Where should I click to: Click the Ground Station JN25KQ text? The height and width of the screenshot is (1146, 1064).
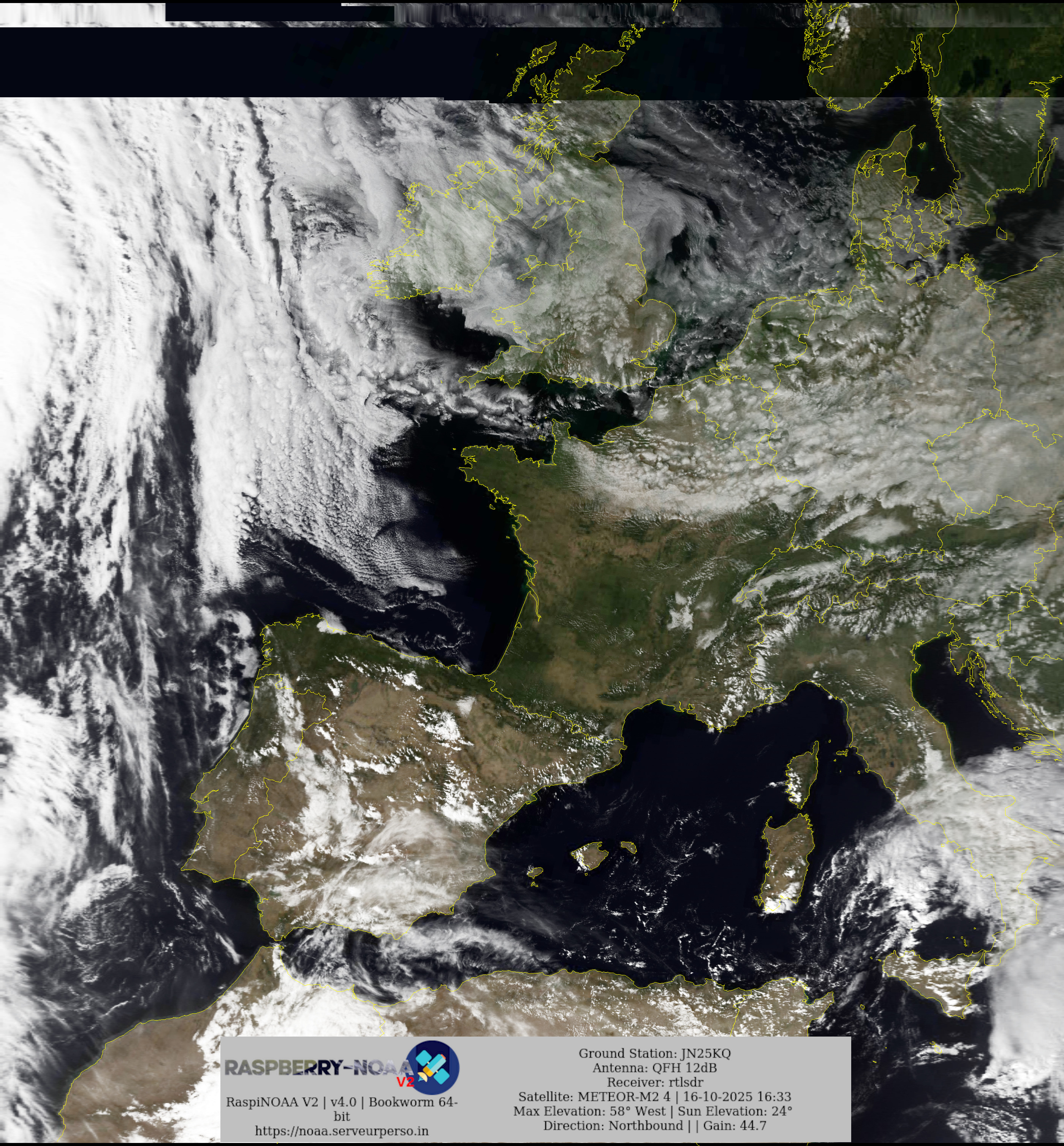click(654, 1053)
